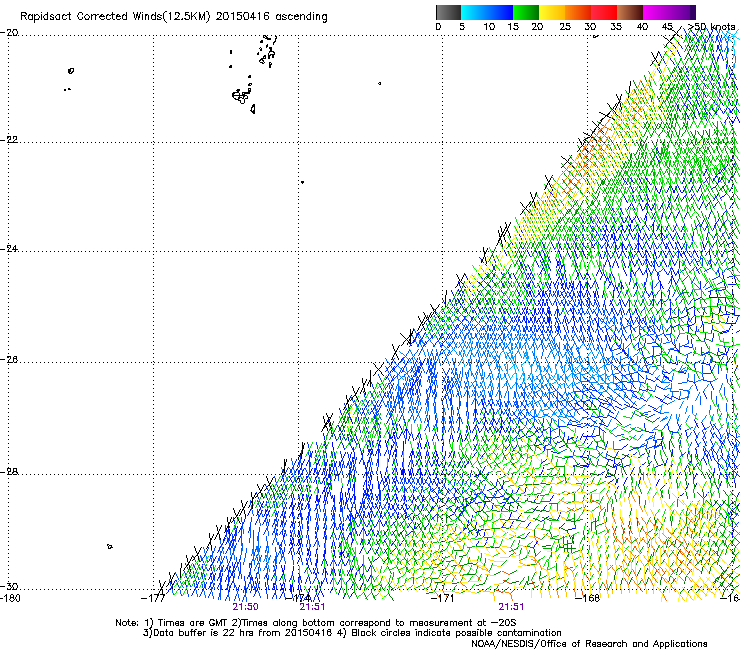Click the 'NOAA/NESDIS/Office of Research and Applications' credit
Image resolution: width=740 pixels, height=650 pixels.
[x=589, y=644]
